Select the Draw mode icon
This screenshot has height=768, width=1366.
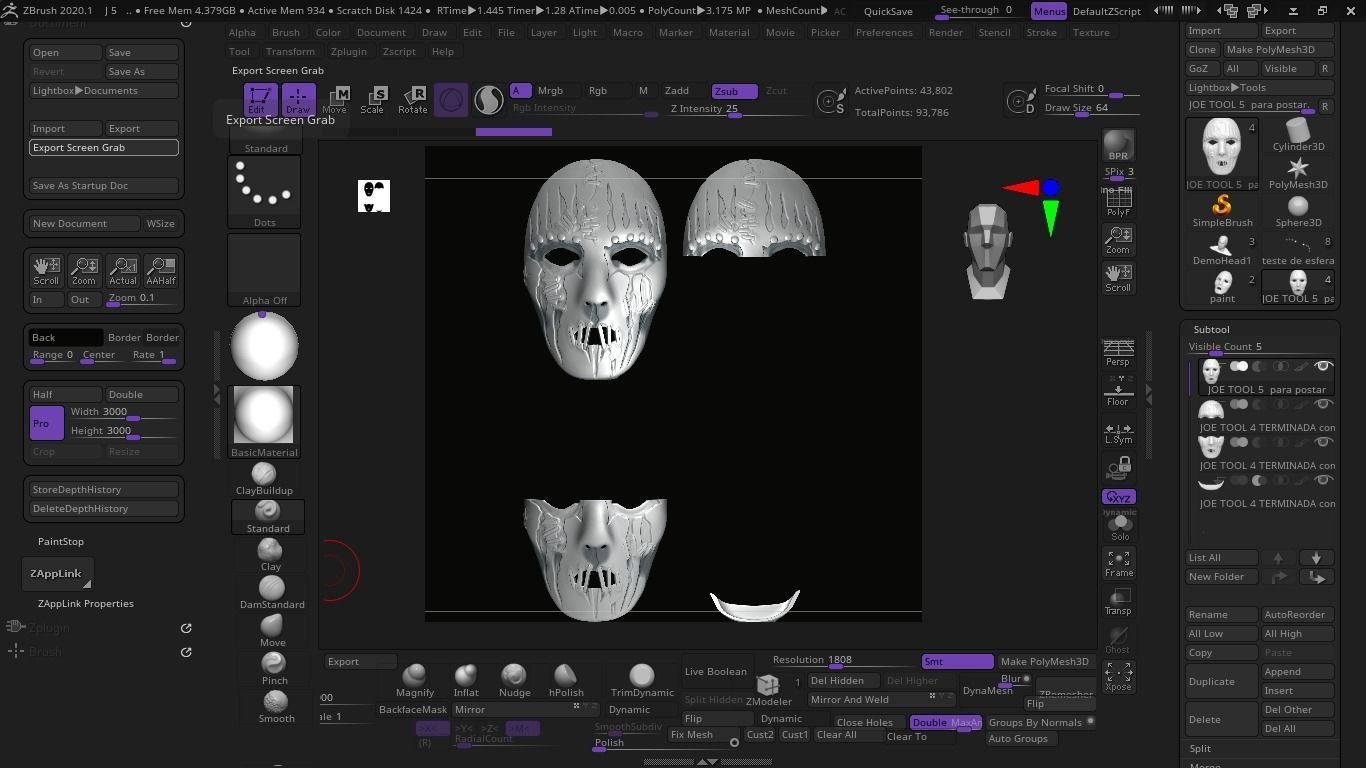click(298, 100)
